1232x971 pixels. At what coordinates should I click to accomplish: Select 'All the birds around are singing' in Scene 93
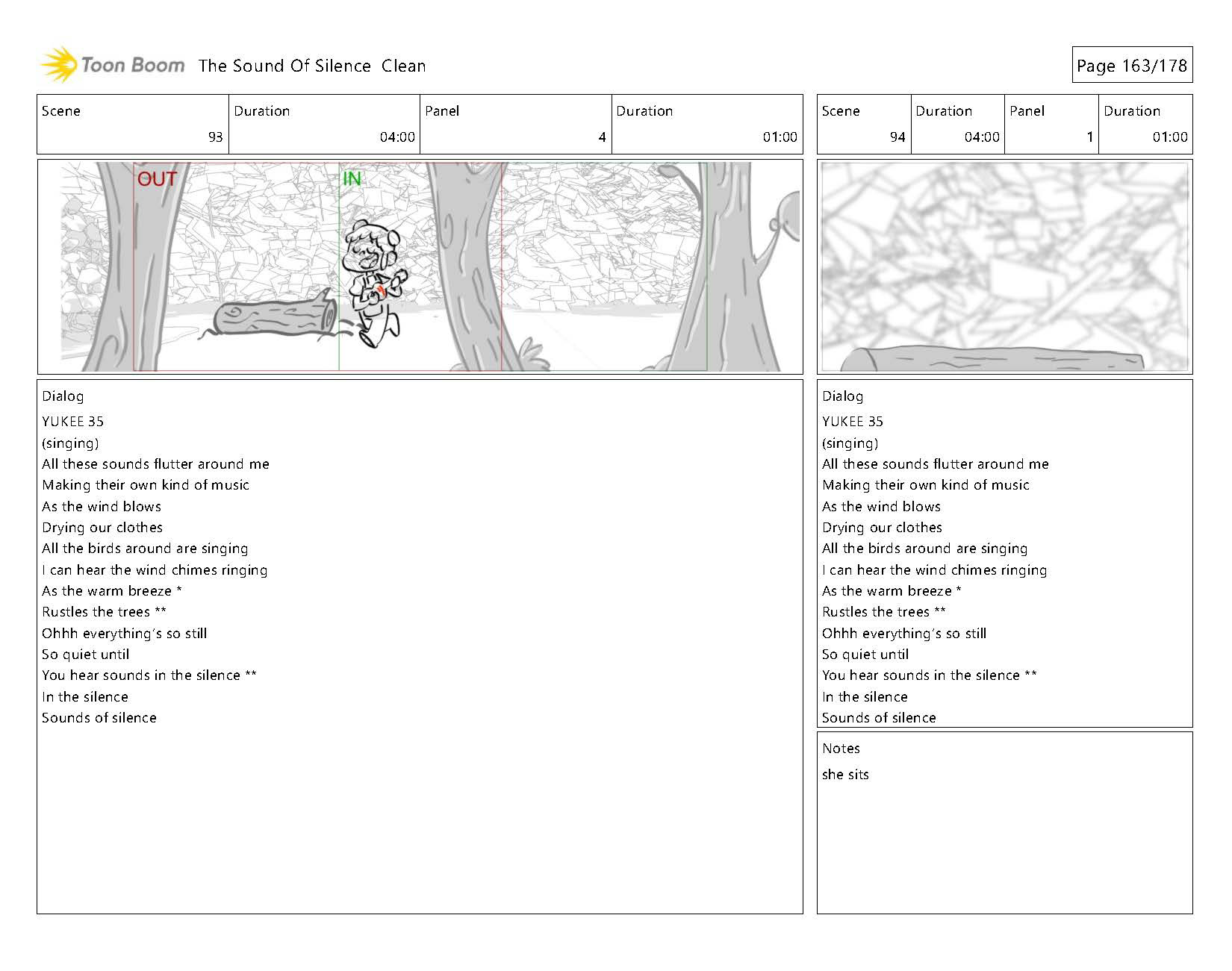[x=145, y=549]
